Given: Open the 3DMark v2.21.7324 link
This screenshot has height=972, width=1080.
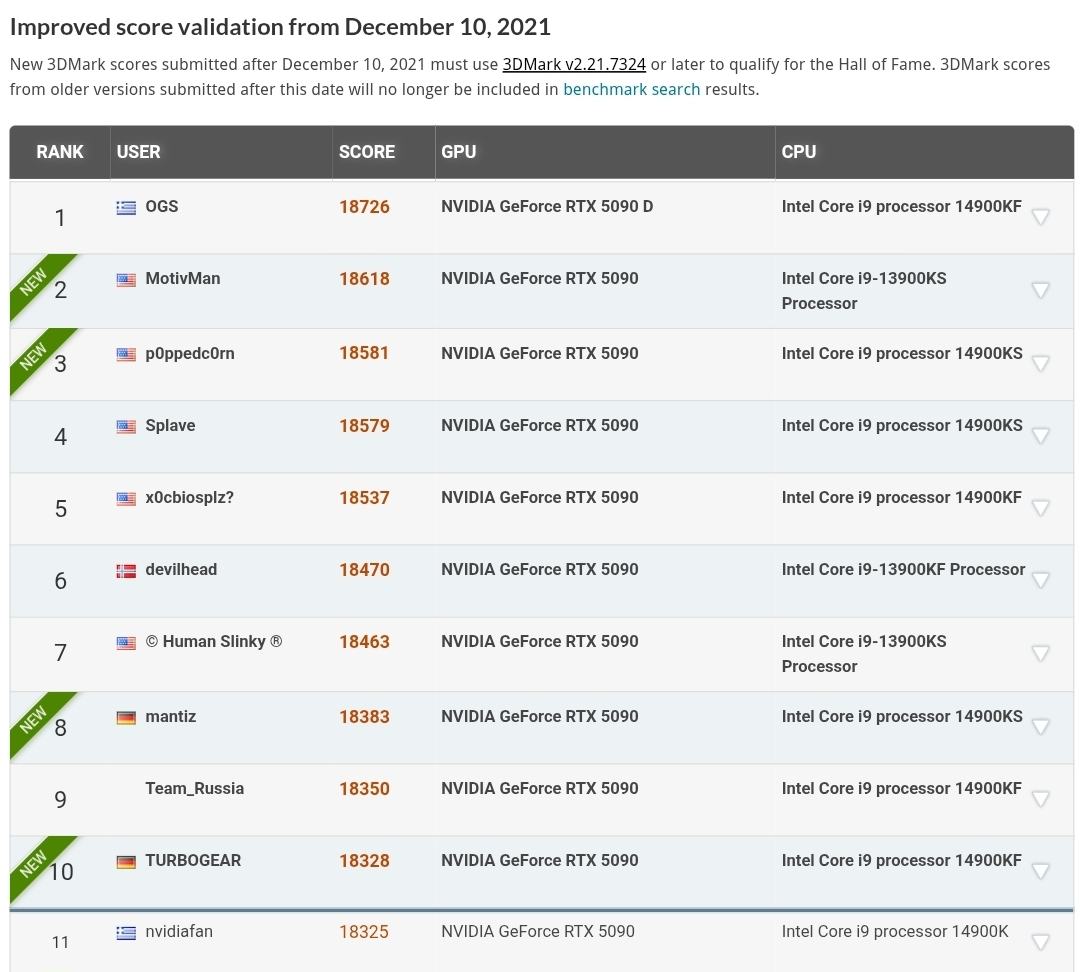Looking at the screenshot, I should pos(574,64).
